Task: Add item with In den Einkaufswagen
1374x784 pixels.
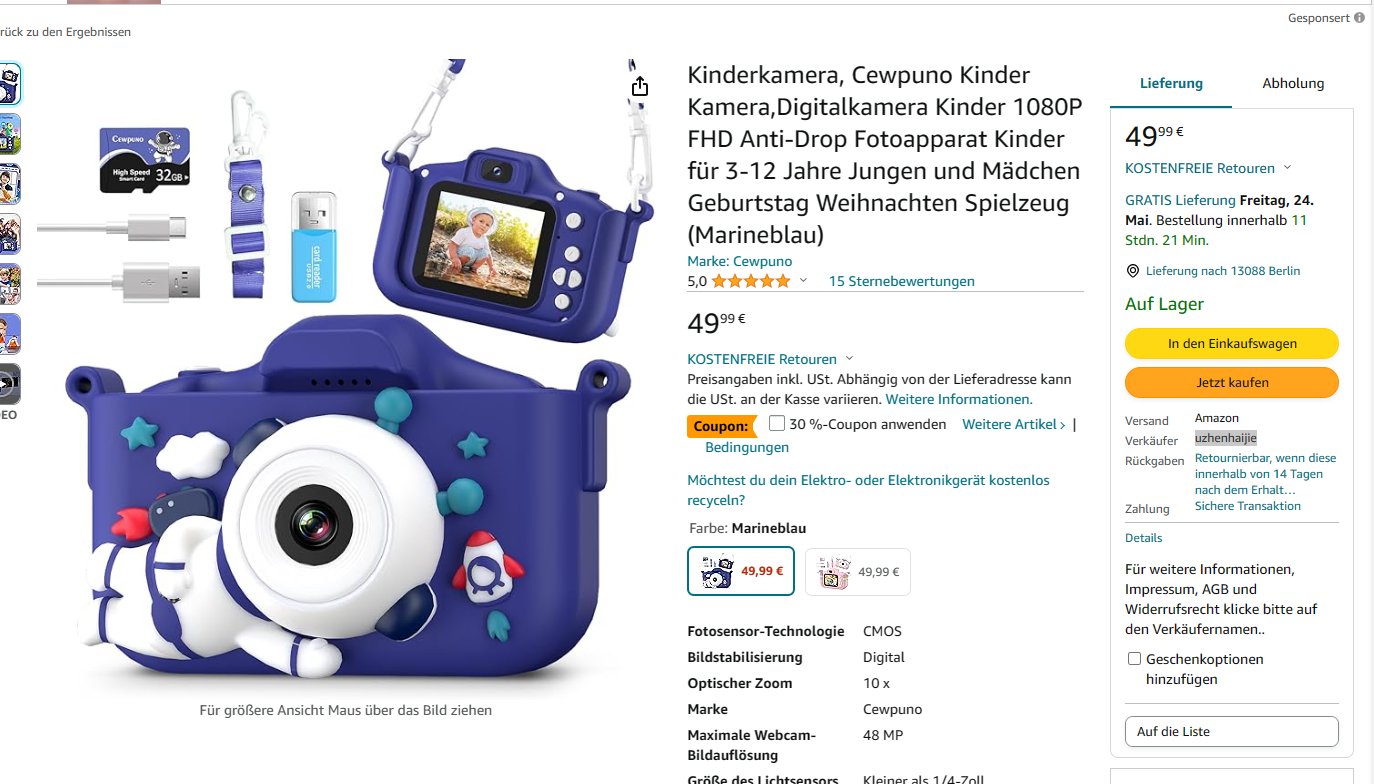Action: point(1232,343)
